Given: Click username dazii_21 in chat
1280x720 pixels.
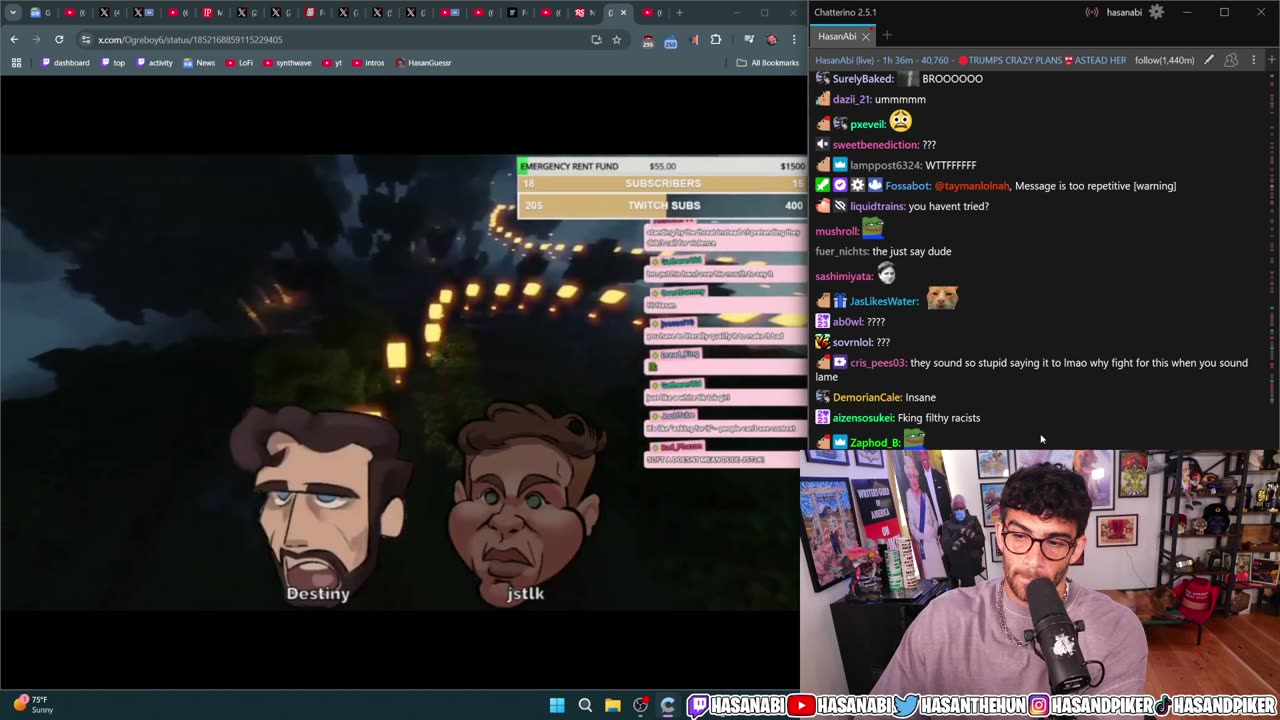Looking at the screenshot, I should [851, 99].
